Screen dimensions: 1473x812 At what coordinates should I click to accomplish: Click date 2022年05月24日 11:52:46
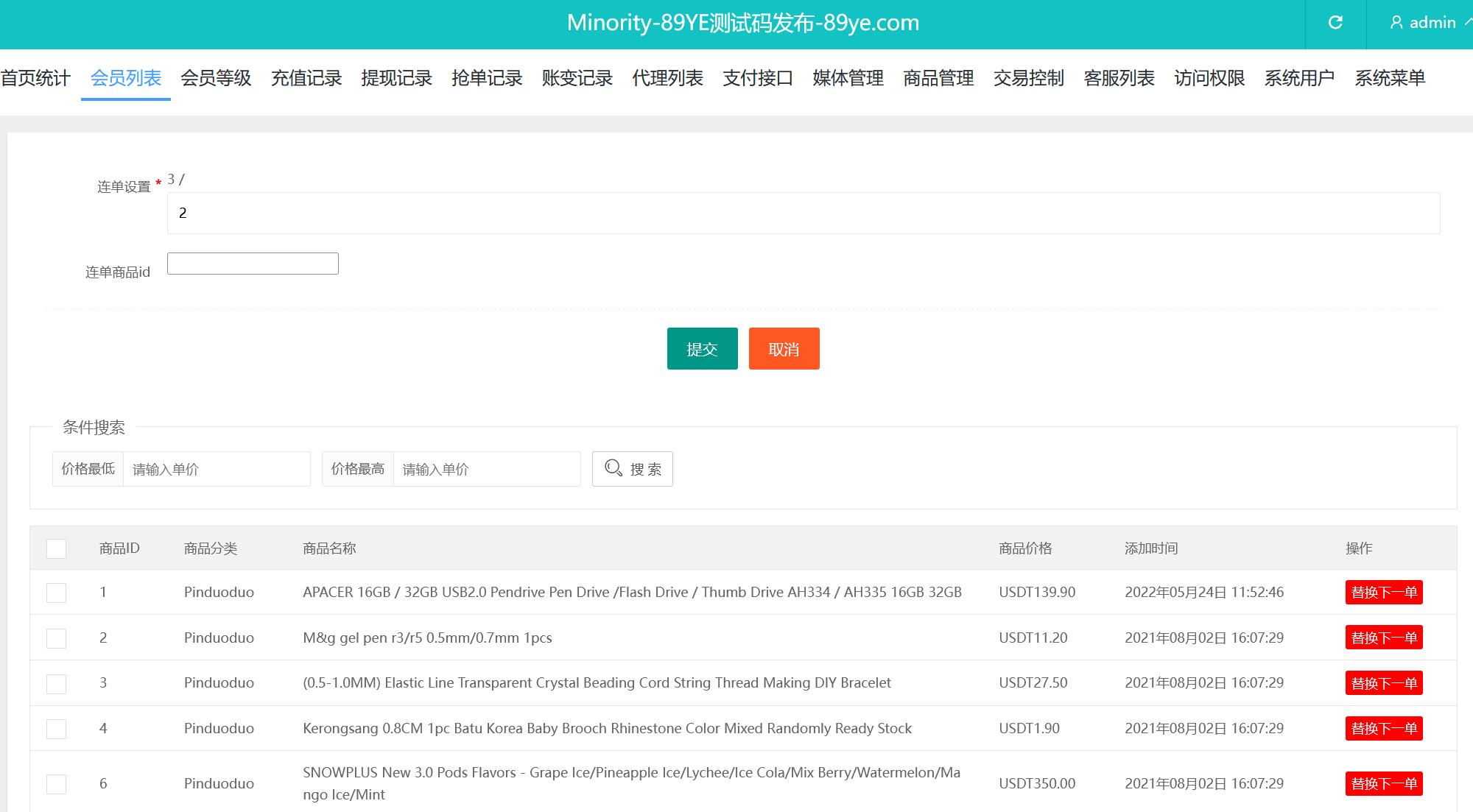coord(1204,592)
